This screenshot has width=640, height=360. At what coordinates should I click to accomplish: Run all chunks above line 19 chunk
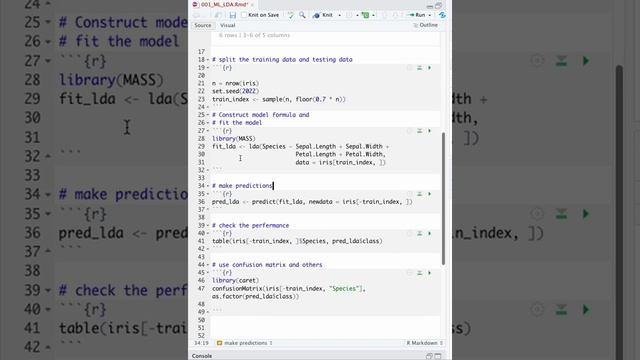click(419, 68)
